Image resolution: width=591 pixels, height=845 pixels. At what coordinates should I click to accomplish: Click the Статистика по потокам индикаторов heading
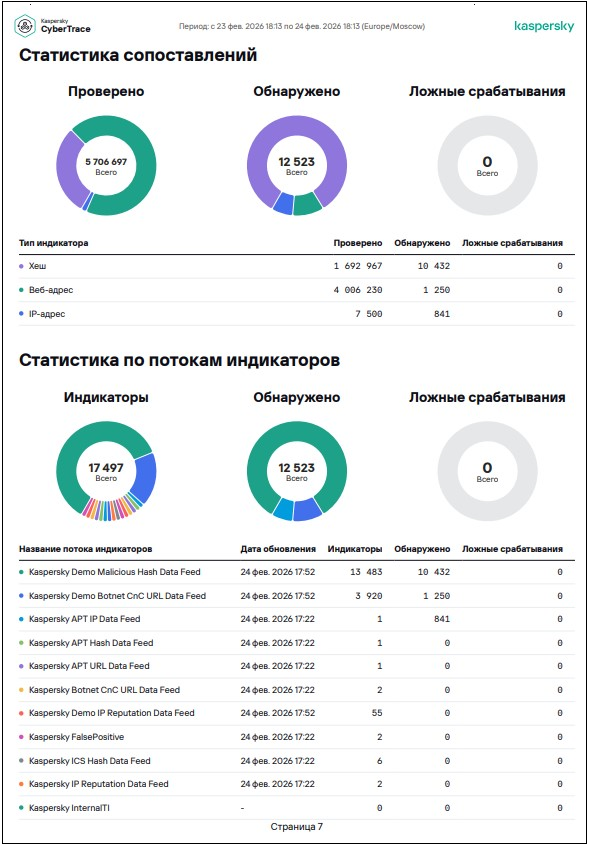[179, 361]
